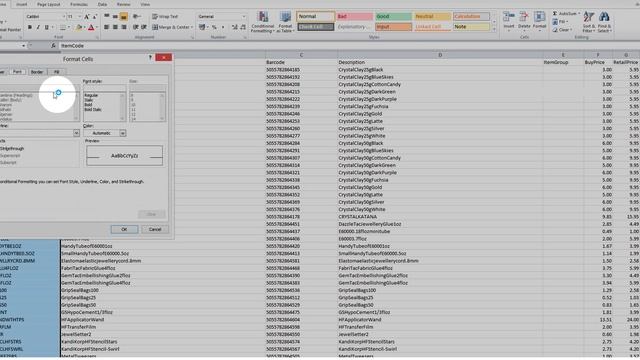Open the Merge & Center dropdown
Screen dimensions: 640x360
(192, 27)
